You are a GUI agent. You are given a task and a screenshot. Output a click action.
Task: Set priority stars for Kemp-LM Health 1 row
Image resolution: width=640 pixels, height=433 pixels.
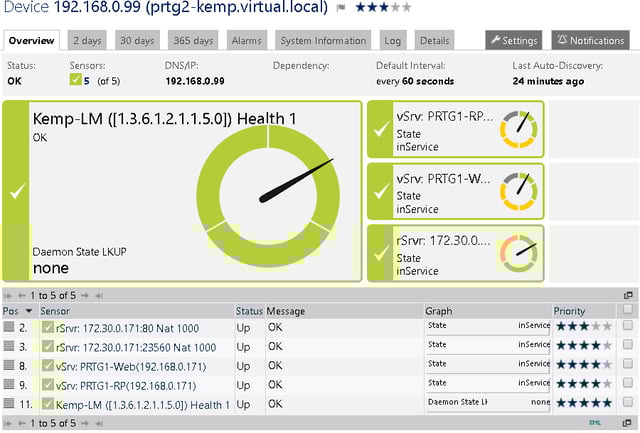tap(584, 403)
